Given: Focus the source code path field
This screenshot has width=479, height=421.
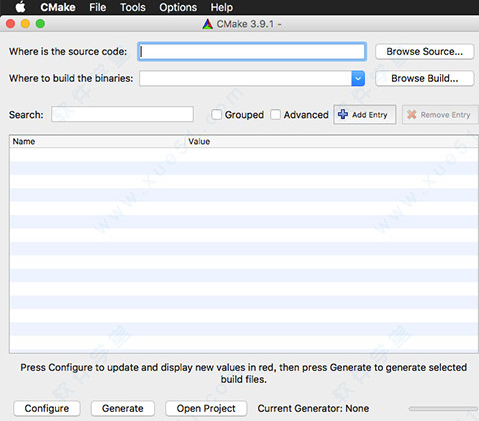Looking at the screenshot, I should 252,51.
